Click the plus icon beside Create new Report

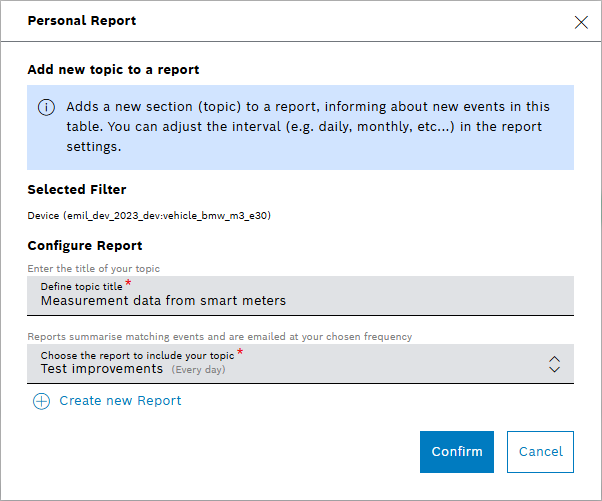click(x=41, y=401)
